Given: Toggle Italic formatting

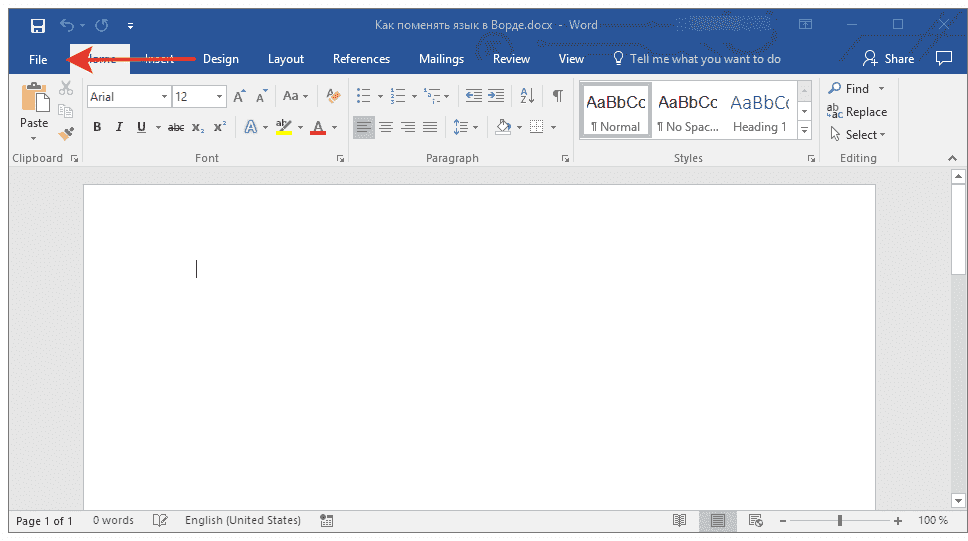Looking at the screenshot, I should pos(119,127).
